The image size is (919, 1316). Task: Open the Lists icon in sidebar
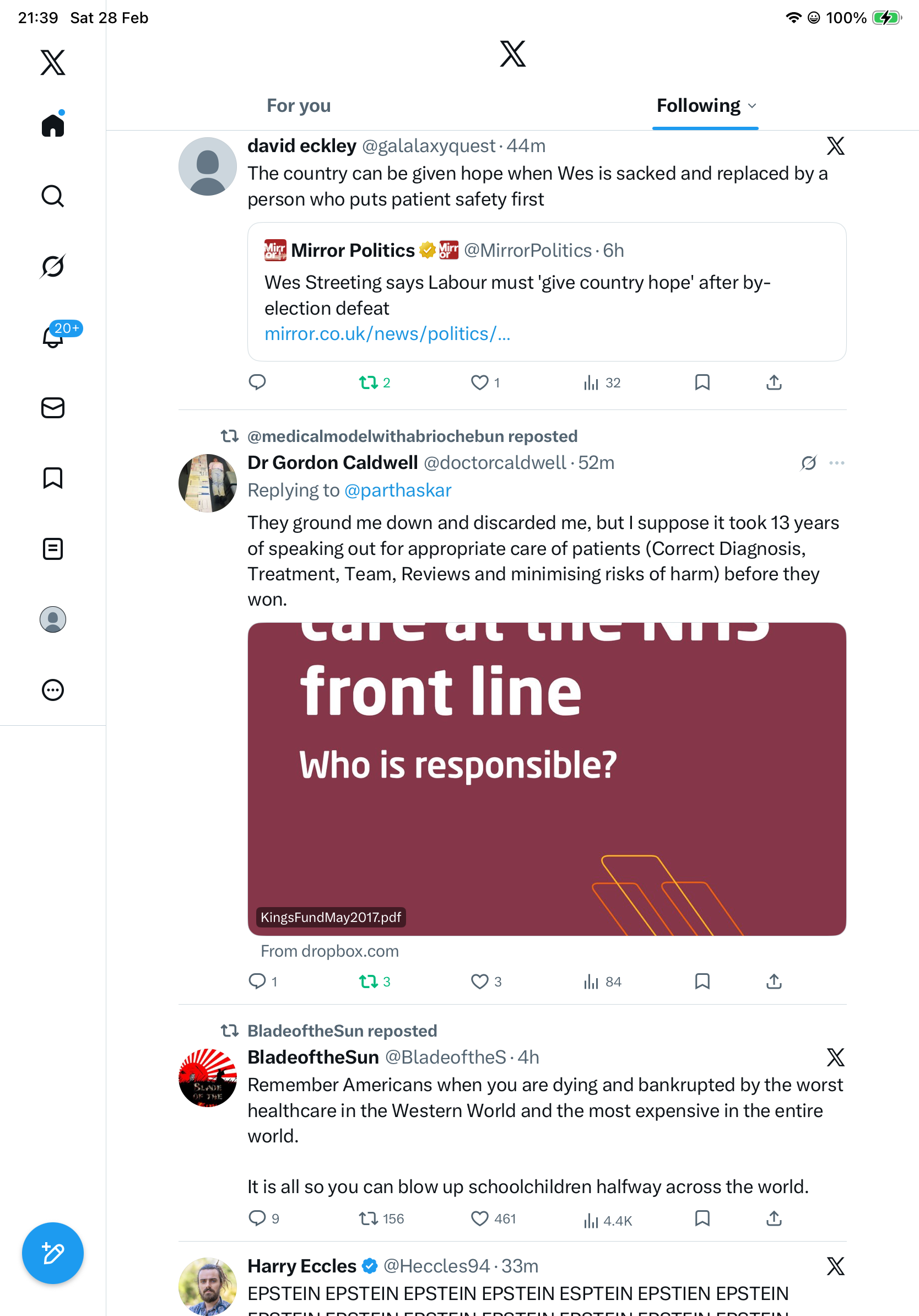coord(53,548)
